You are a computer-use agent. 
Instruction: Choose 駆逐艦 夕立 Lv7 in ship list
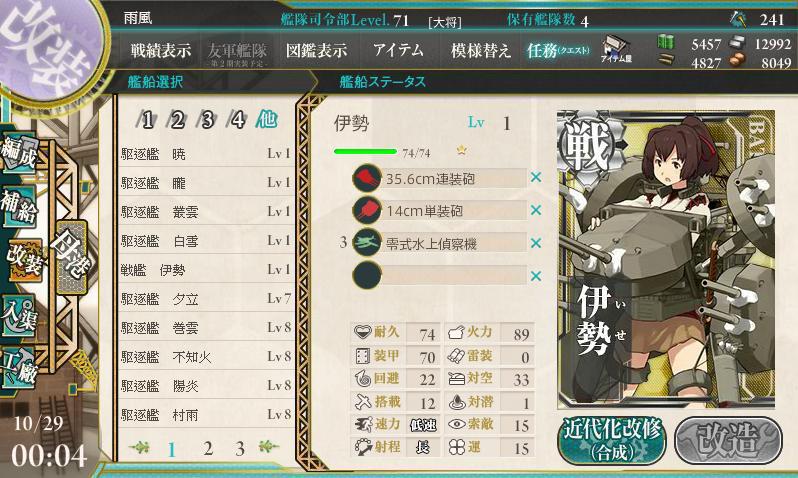coord(206,299)
